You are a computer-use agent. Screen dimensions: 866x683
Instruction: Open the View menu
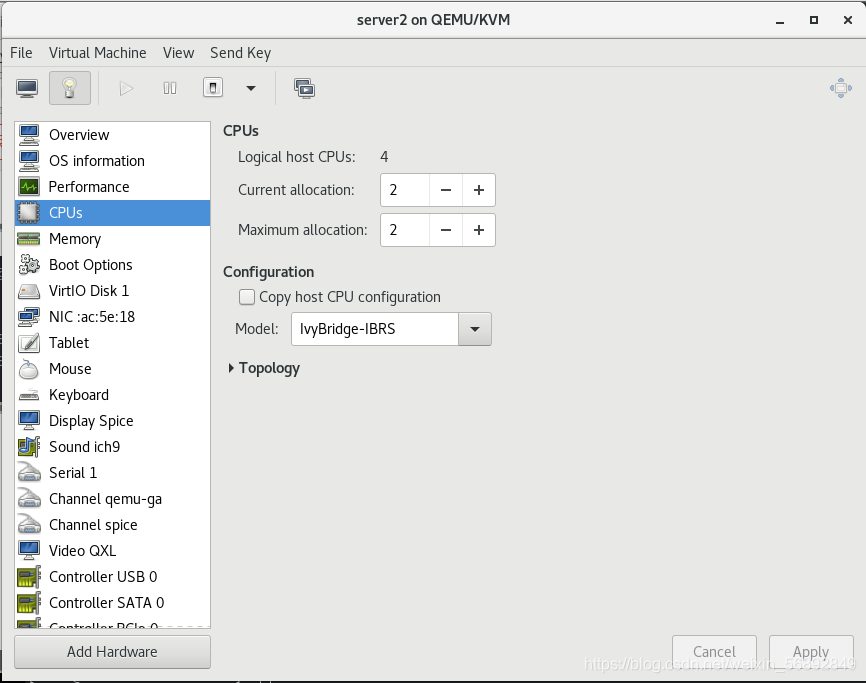pyautogui.click(x=178, y=53)
